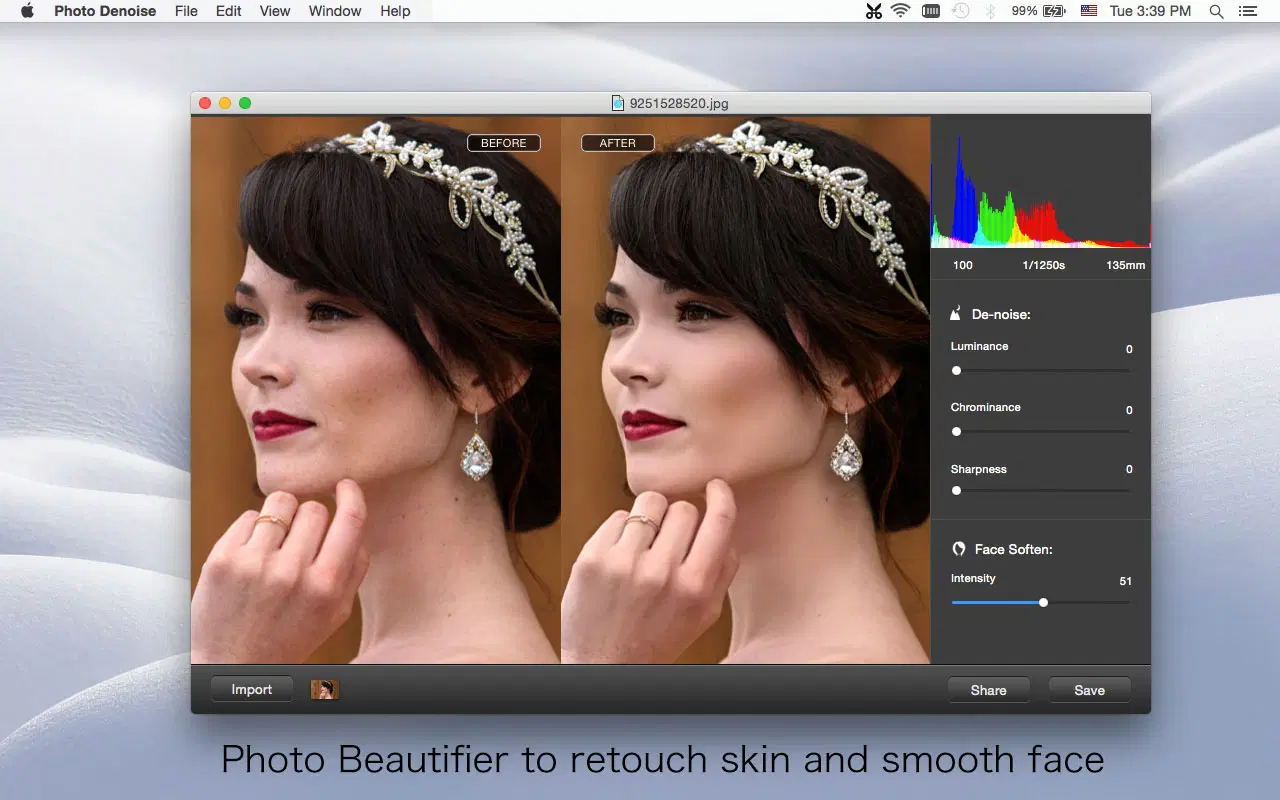The width and height of the screenshot is (1280, 800).
Task: Click the scissors icon in menu bar
Action: tap(874, 11)
